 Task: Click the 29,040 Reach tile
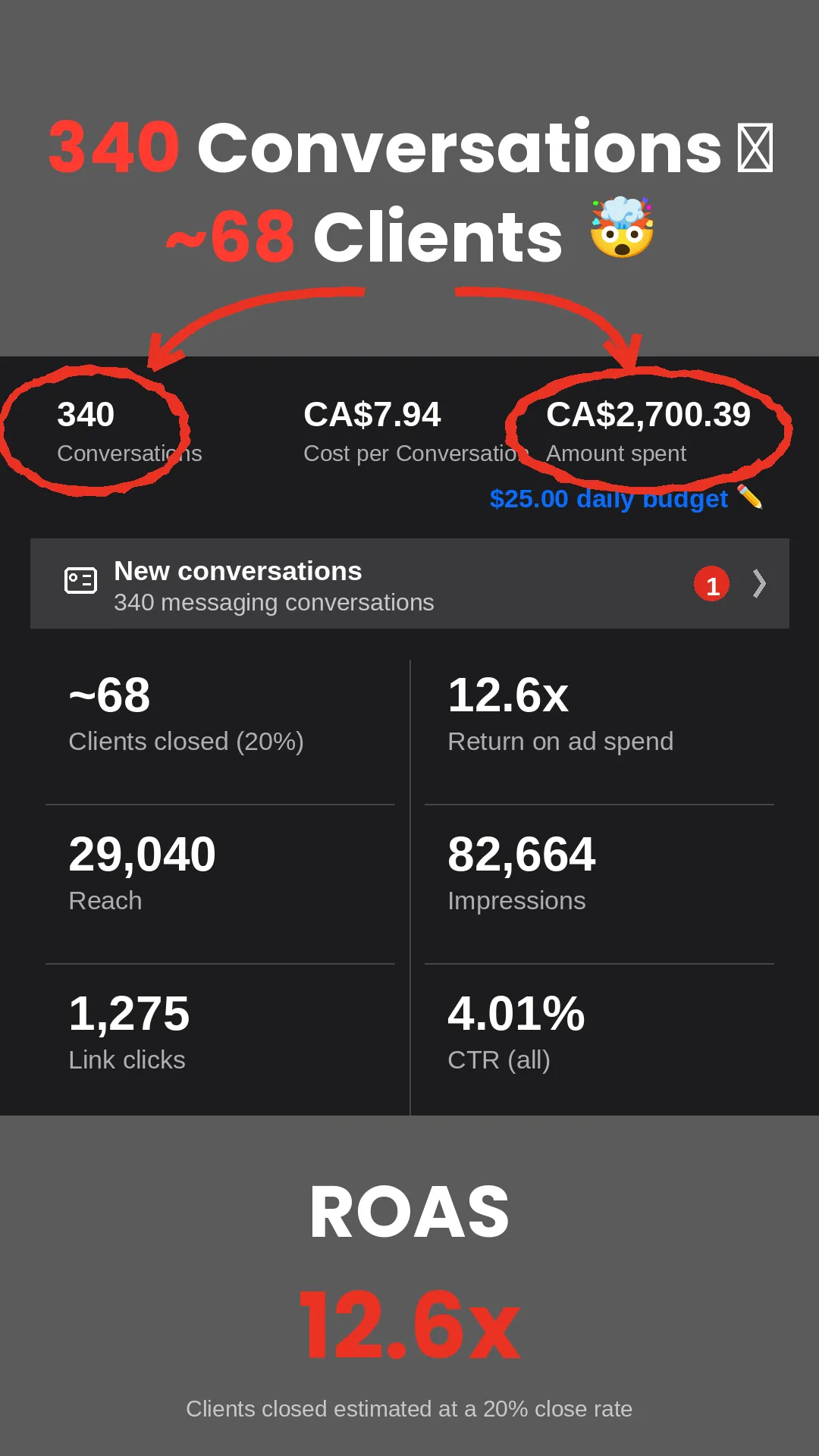click(x=220, y=884)
